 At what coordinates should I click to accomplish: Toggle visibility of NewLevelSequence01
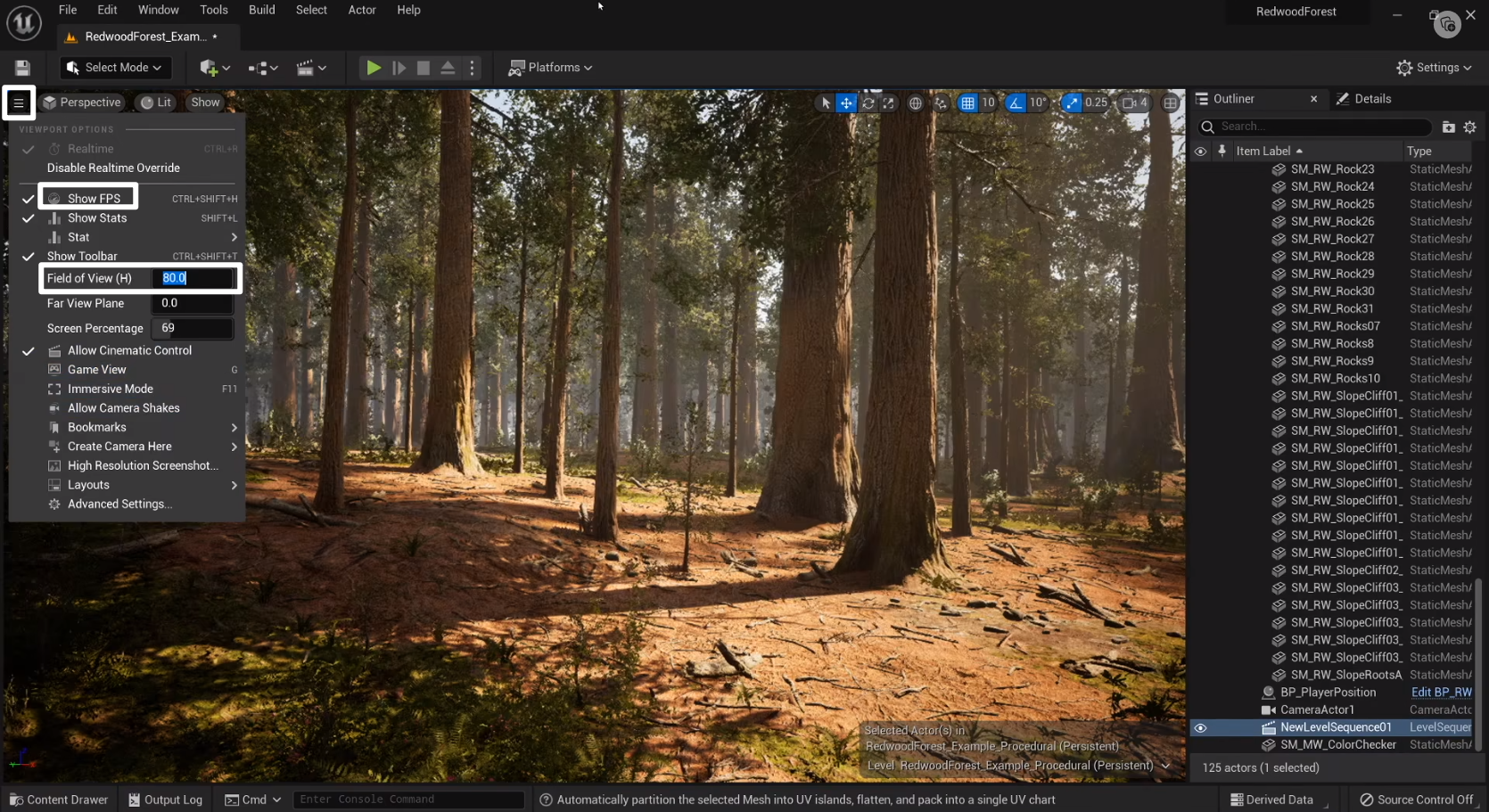(1200, 728)
